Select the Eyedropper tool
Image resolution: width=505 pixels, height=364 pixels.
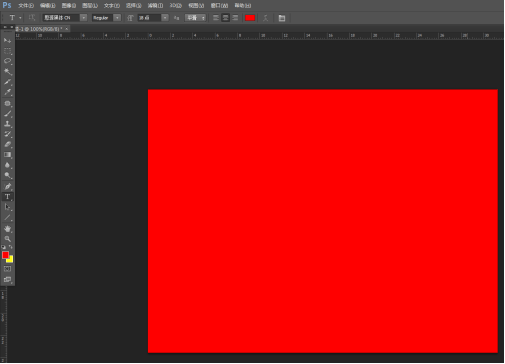click(x=7, y=92)
